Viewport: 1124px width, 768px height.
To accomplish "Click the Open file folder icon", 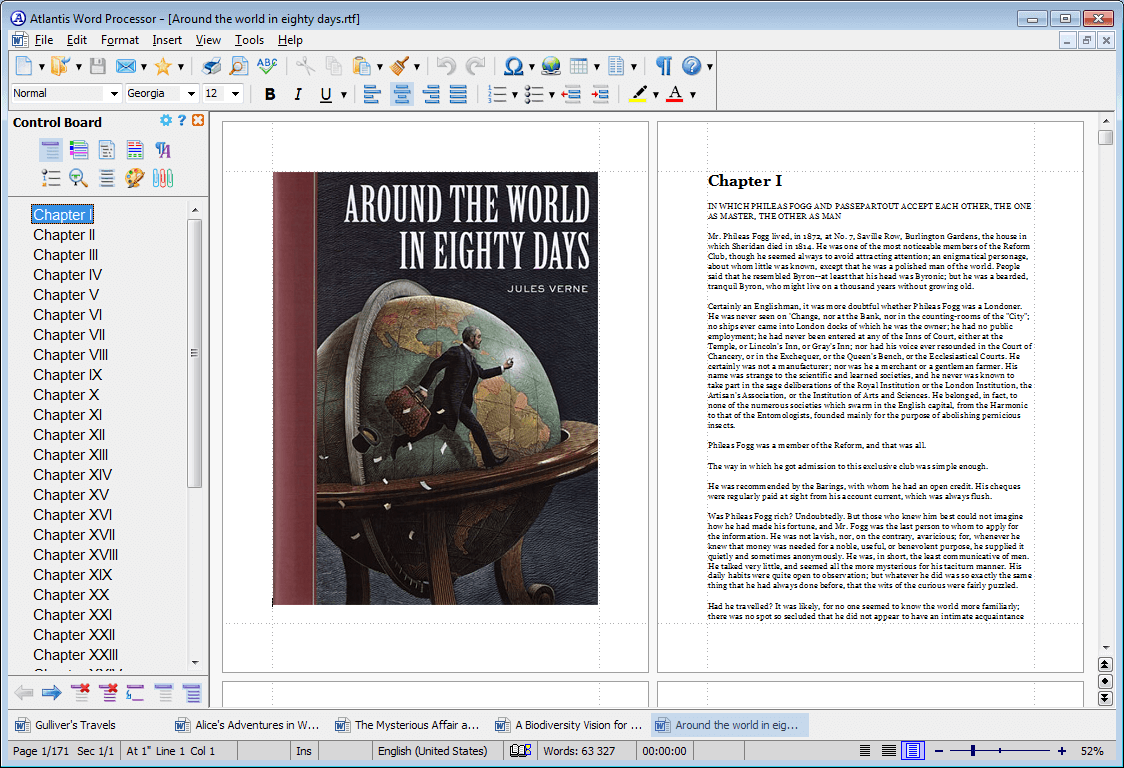I will click(x=60, y=66).
